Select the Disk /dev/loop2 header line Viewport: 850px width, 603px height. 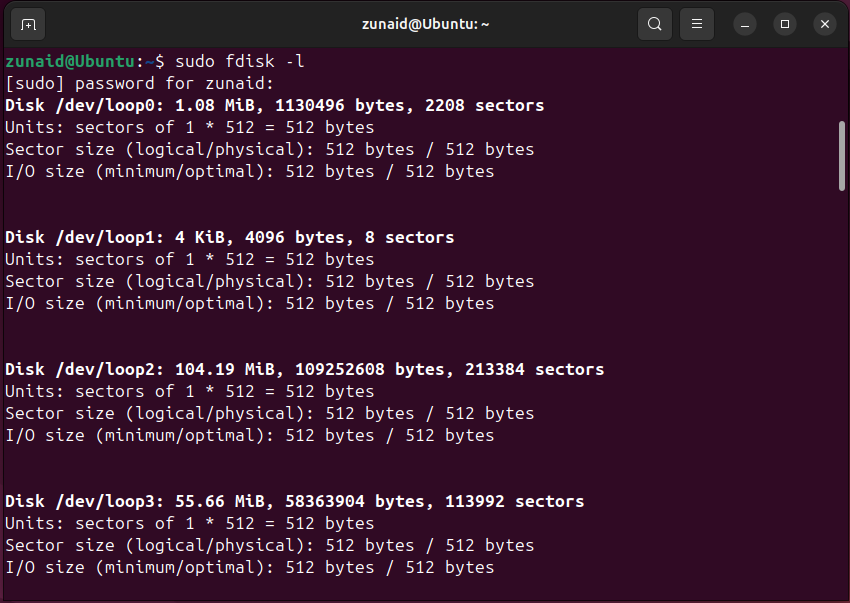tap(305, 369)
